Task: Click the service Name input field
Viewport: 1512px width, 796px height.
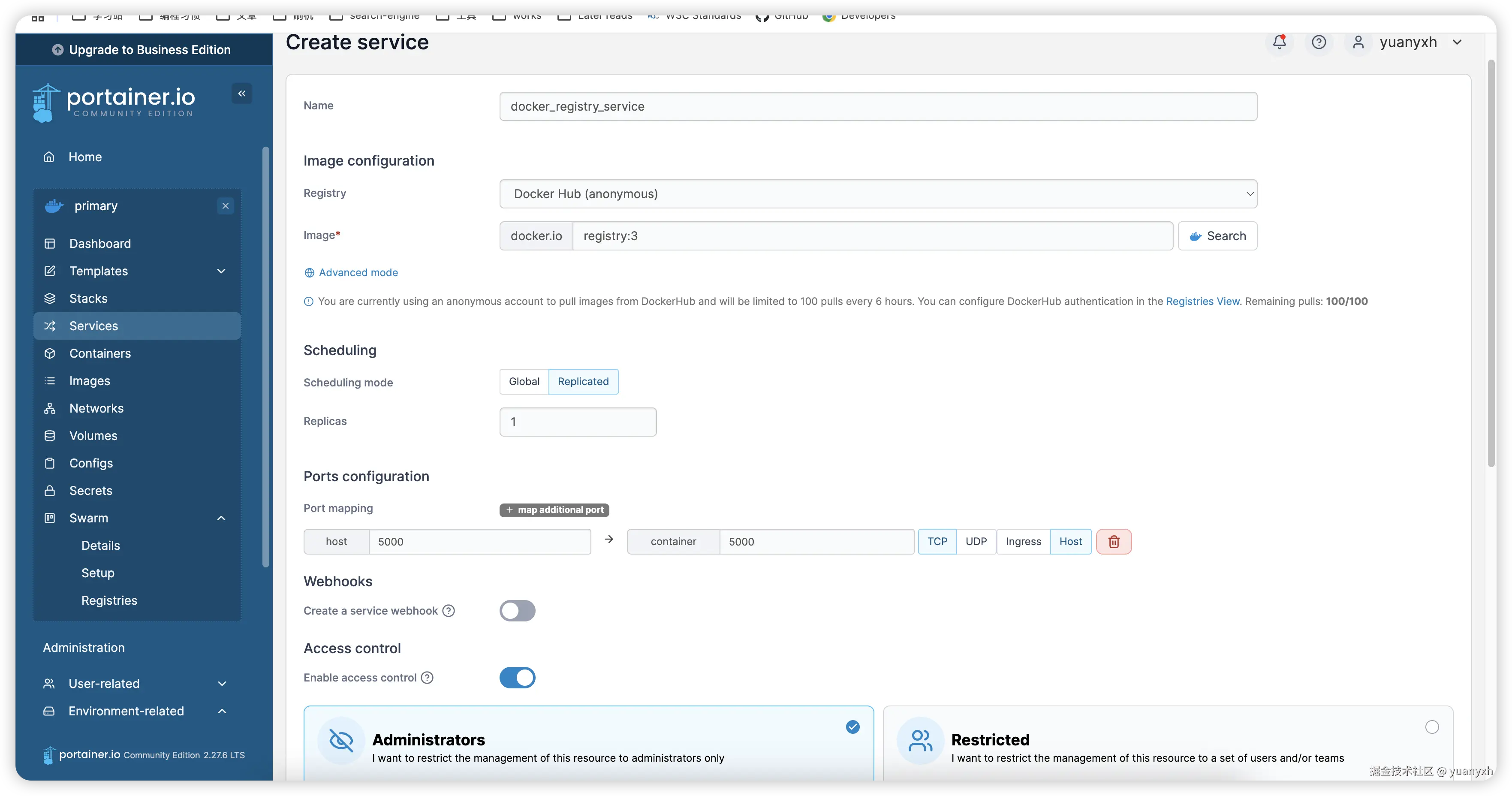Action: pos(877,106)
